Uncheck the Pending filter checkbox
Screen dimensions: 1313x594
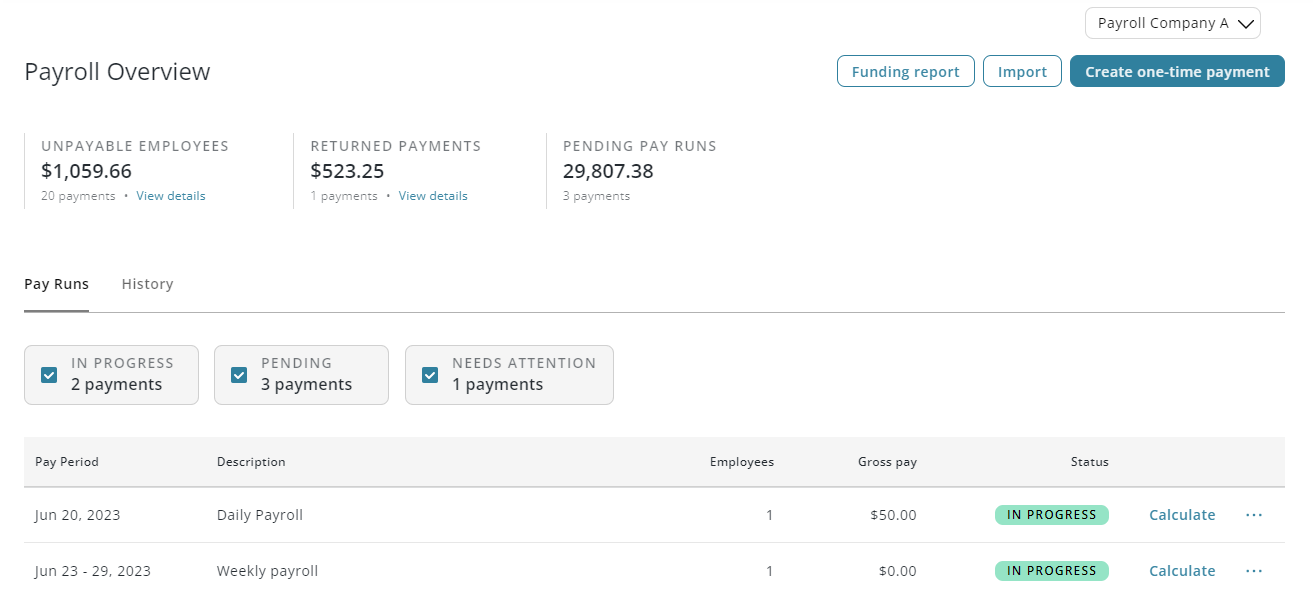point(239,375)
